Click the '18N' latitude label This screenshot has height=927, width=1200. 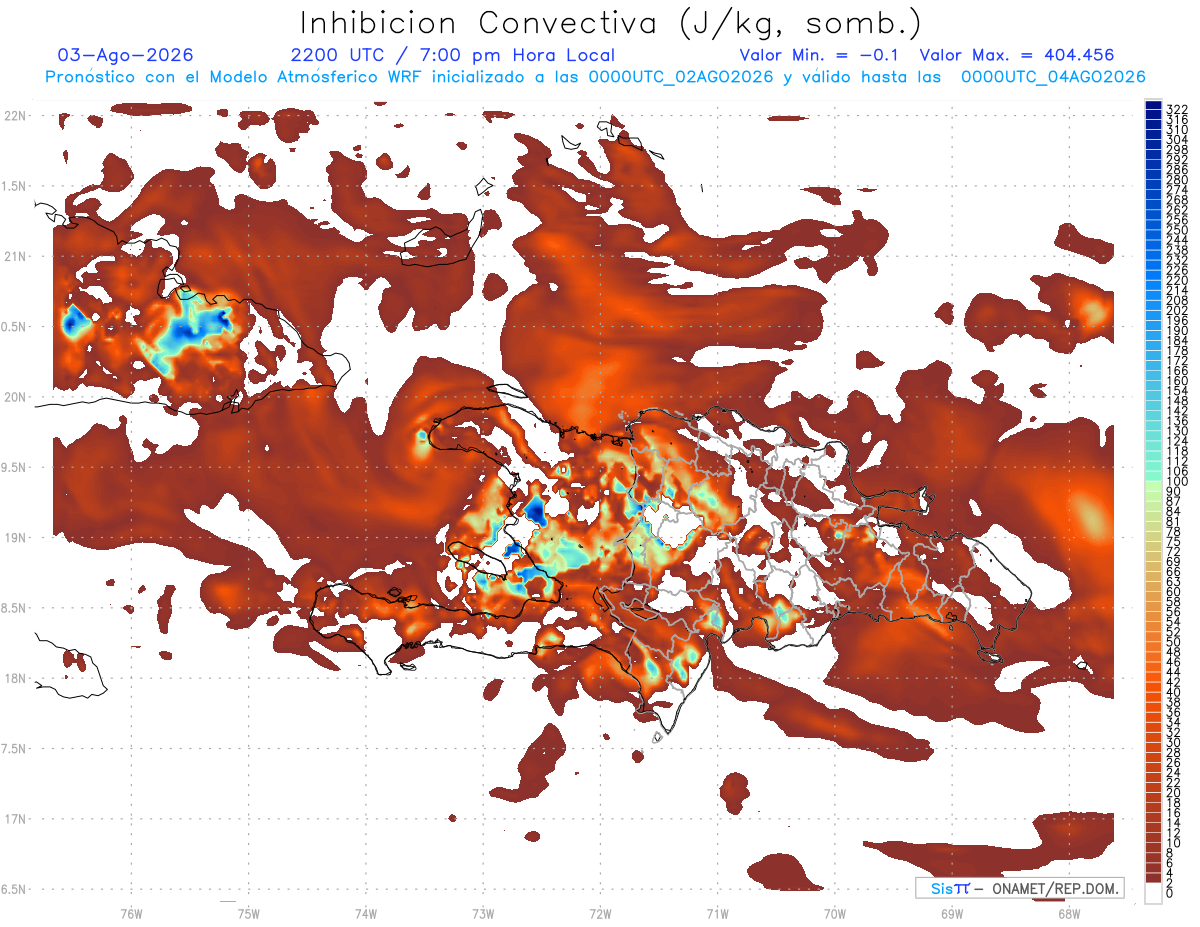click(17, 678)
